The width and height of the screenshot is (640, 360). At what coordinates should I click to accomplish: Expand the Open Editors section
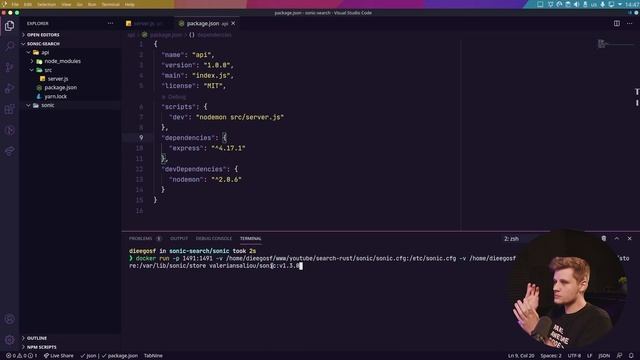[70, 35]
